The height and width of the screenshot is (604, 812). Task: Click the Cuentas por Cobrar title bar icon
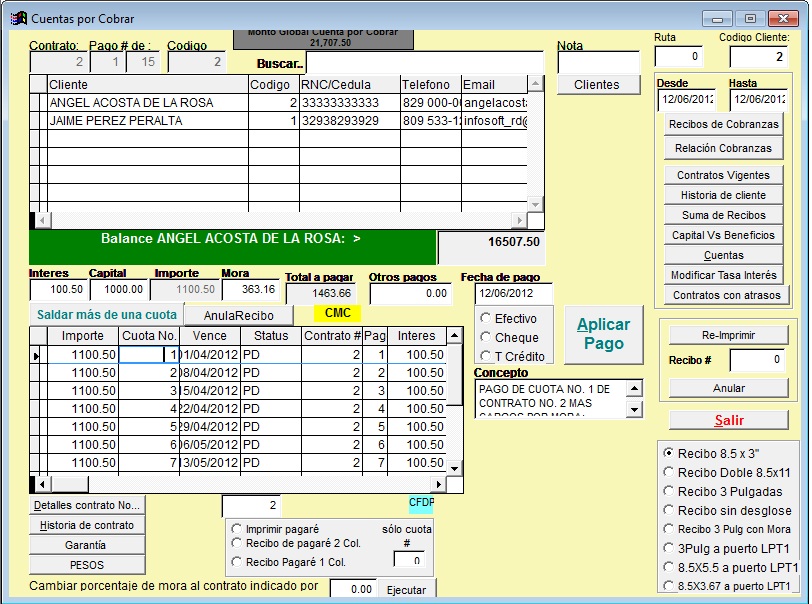18,18
